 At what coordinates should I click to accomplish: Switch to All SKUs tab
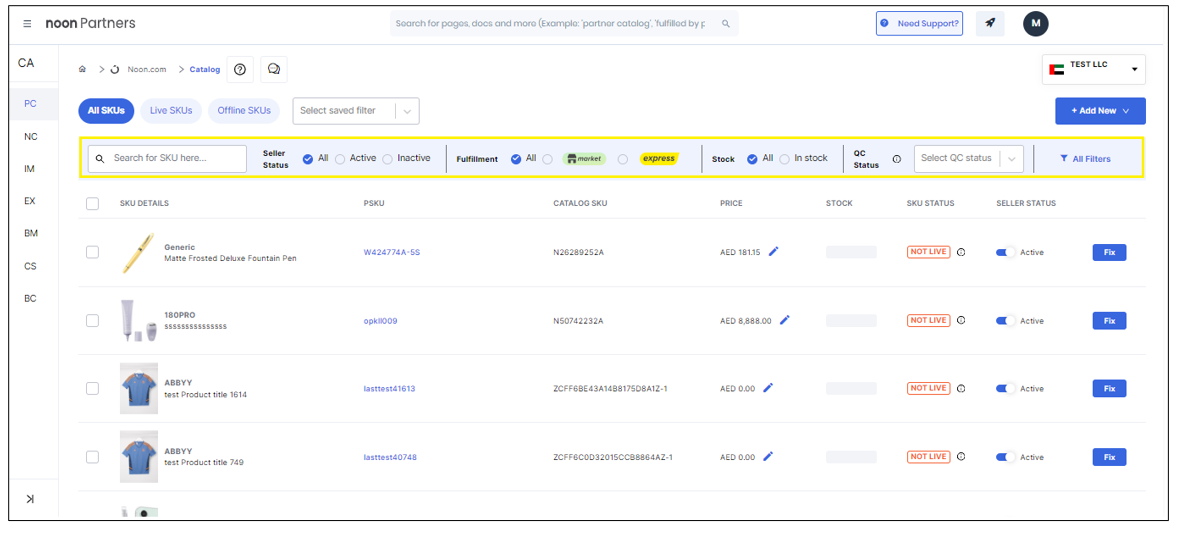(x=106, y=110)
